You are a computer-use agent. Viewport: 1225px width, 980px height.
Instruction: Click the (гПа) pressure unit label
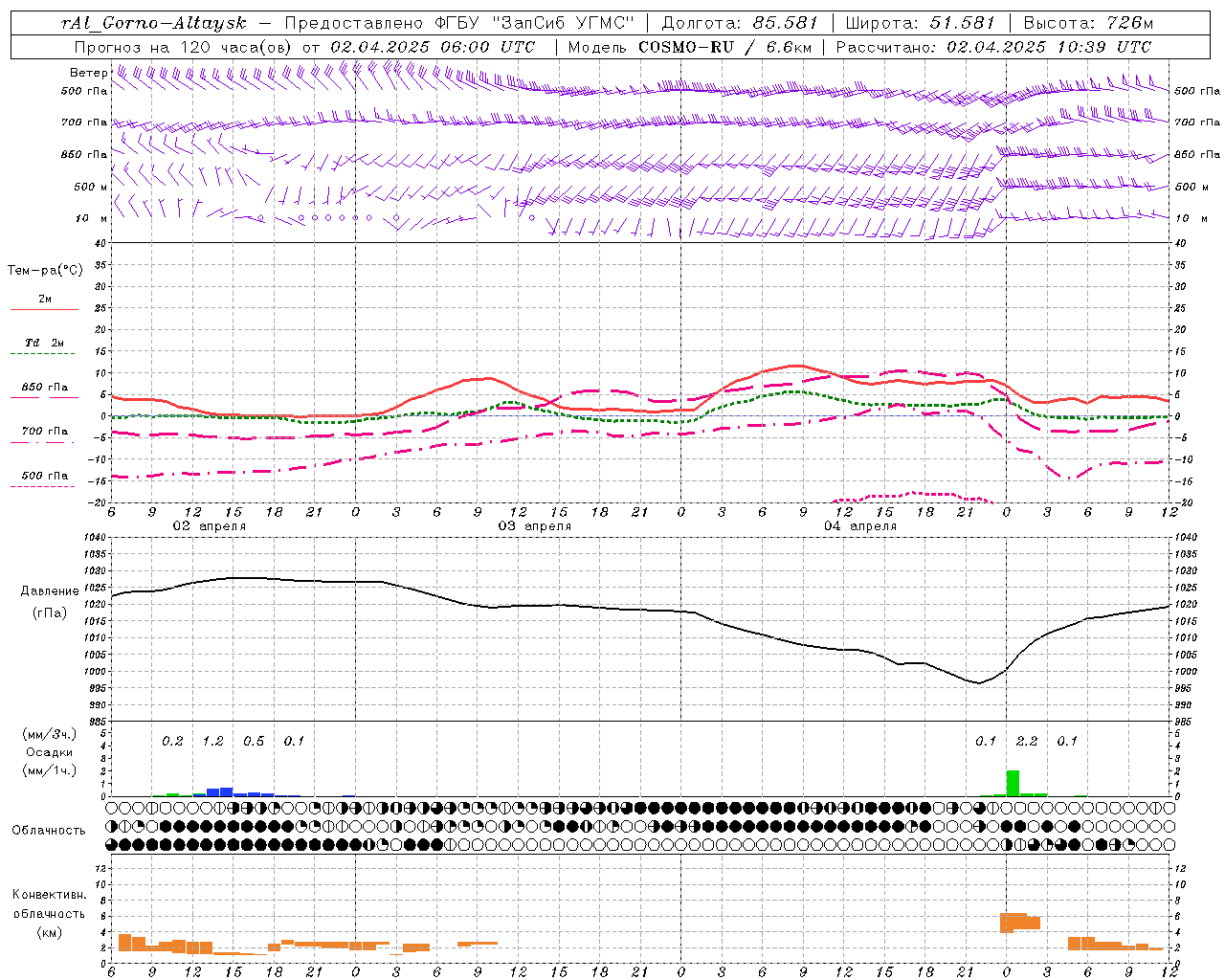[50, 613]
